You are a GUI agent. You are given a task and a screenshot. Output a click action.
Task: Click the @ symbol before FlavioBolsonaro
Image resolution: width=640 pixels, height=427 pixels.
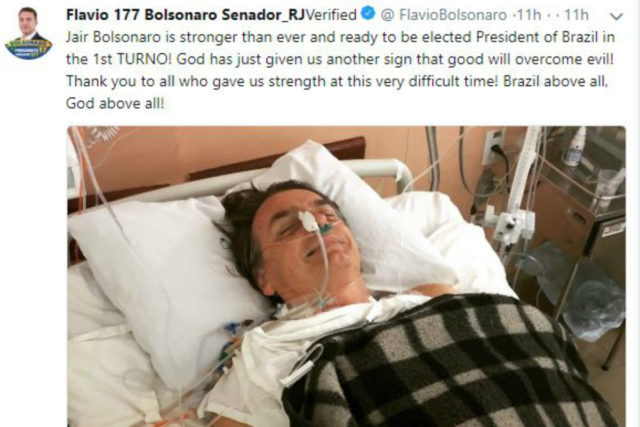point(388,16)
